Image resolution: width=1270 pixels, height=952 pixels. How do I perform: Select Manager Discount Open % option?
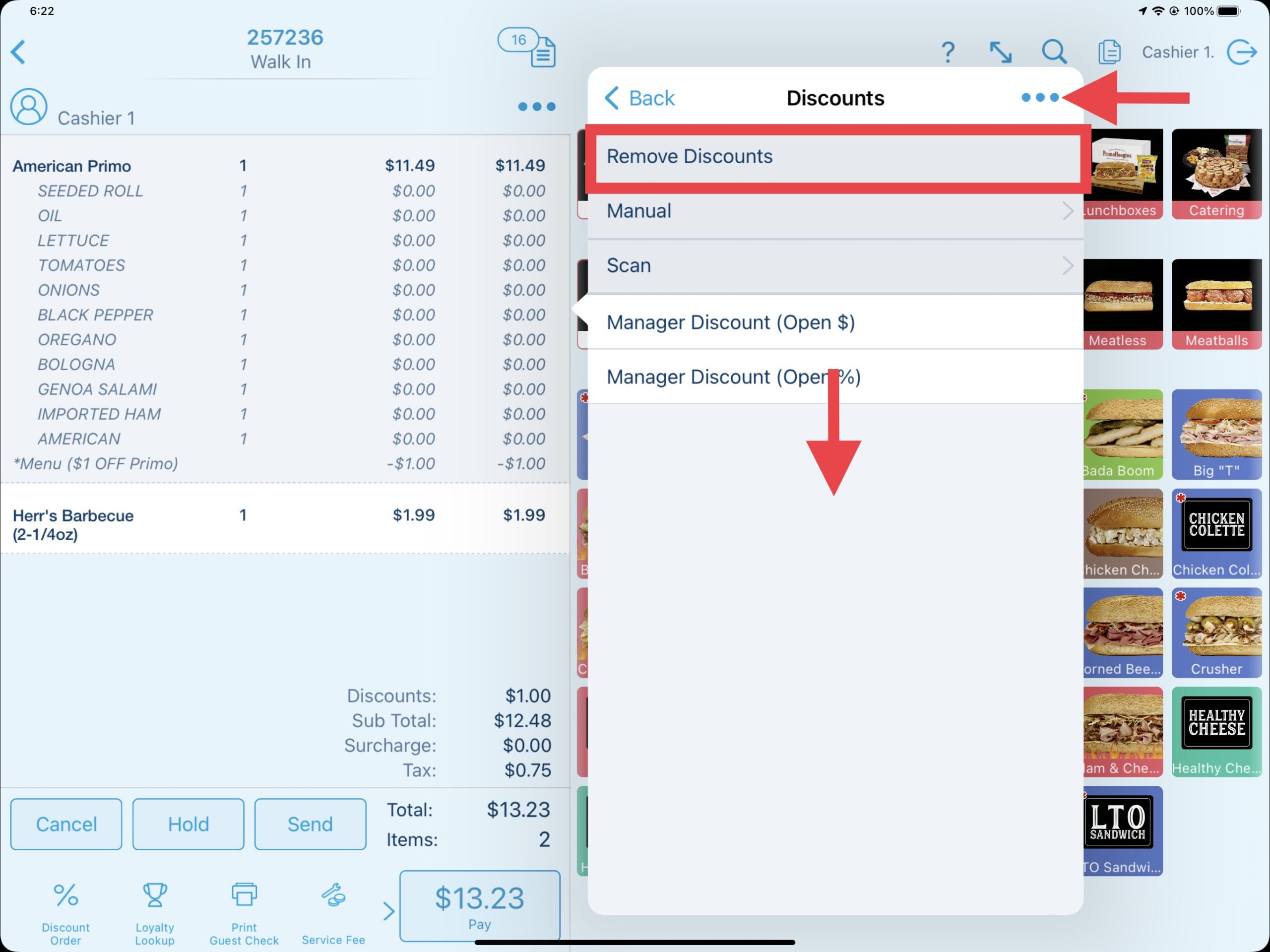pos(734,377)
